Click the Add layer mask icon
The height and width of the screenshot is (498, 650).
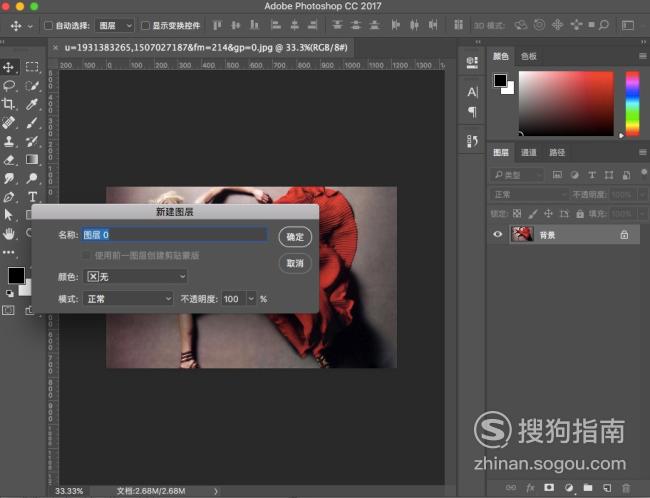point(549,488)
